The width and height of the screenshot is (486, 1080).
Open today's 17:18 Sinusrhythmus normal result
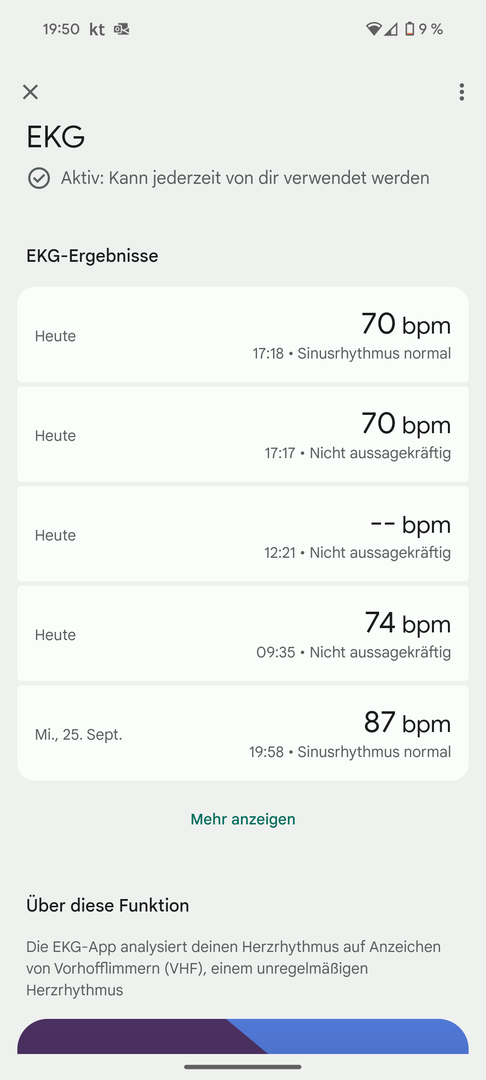243,335
